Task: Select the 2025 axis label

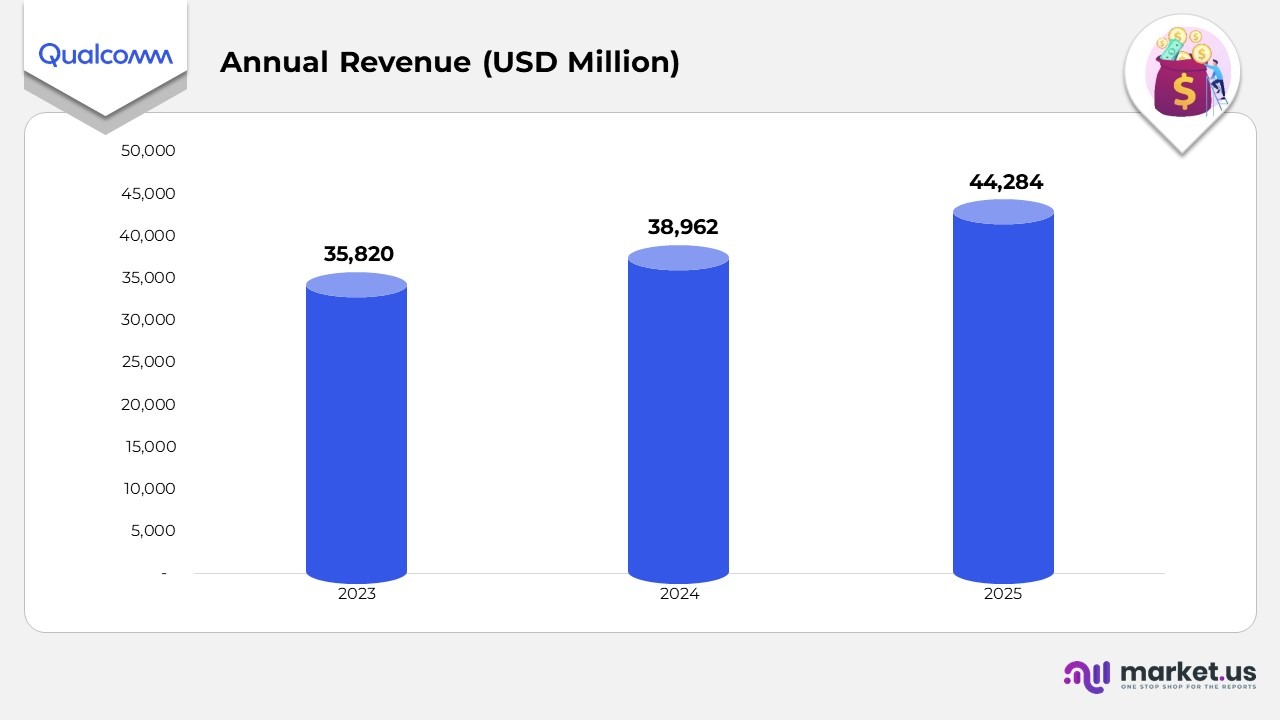Action: [1003, 593]
